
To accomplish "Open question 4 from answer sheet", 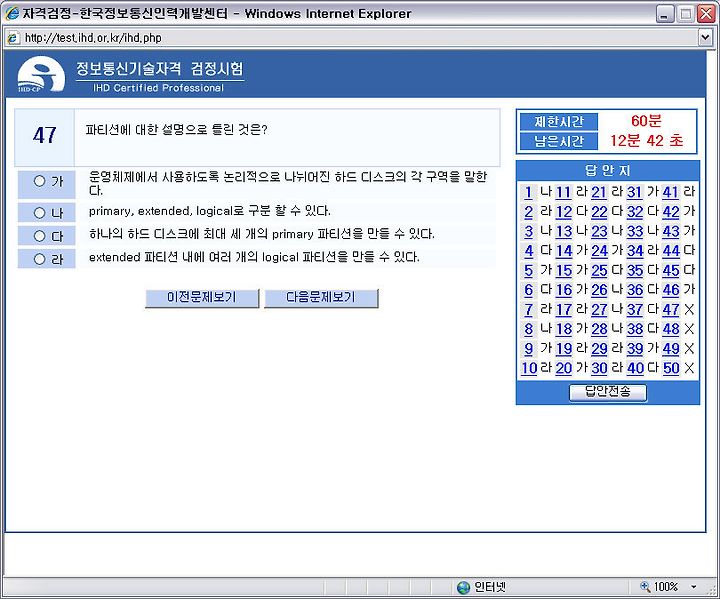I will pos(529,251).
